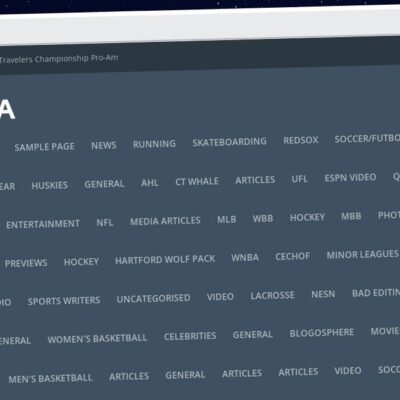Select the AHL menu item

pos(150,183)
